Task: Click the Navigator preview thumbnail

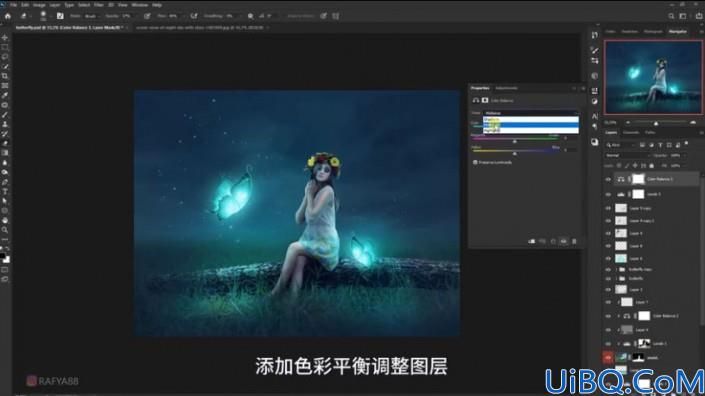Action: 653,77
